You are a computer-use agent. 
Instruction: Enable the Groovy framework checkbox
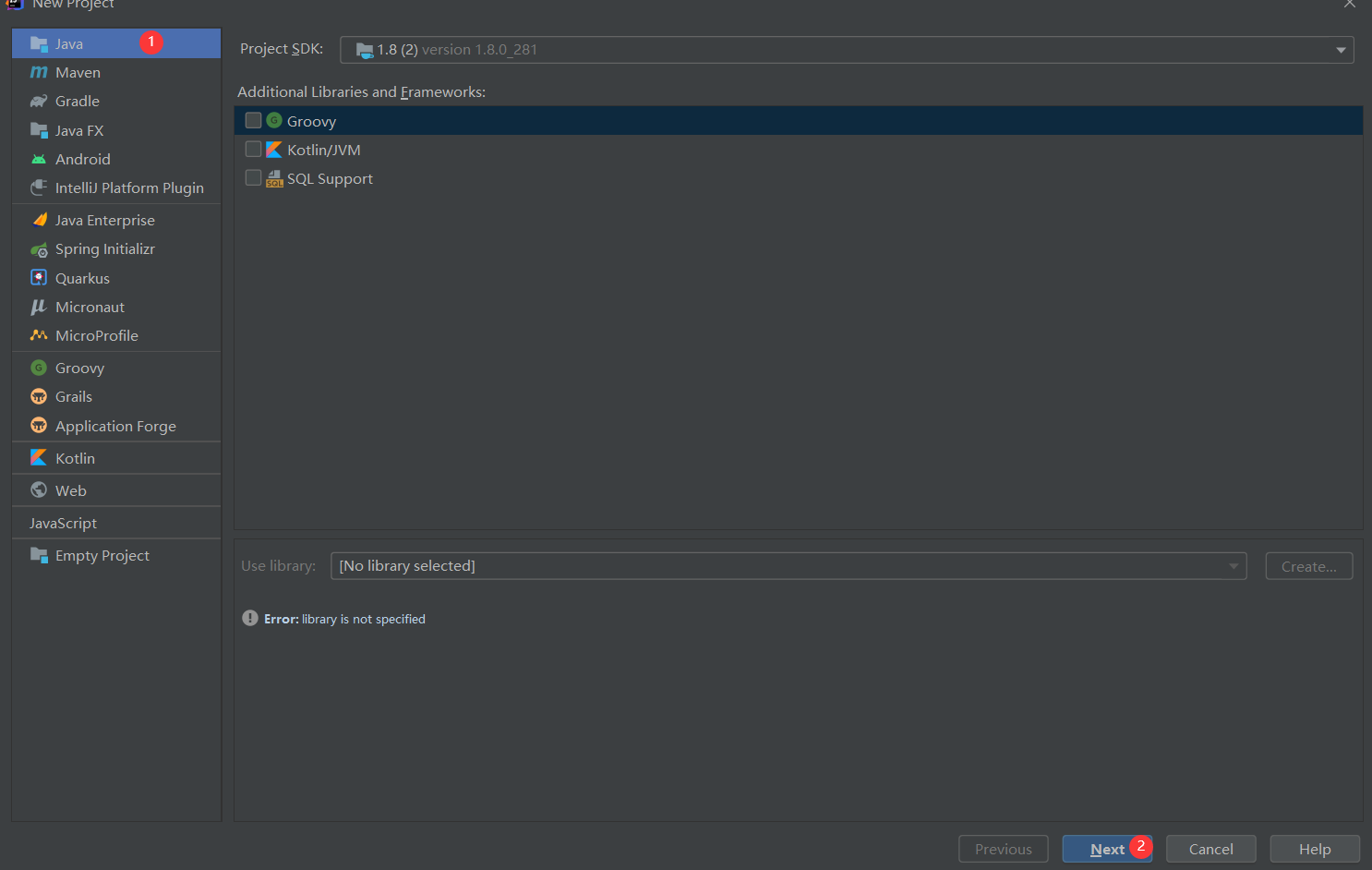coord(253,120)
